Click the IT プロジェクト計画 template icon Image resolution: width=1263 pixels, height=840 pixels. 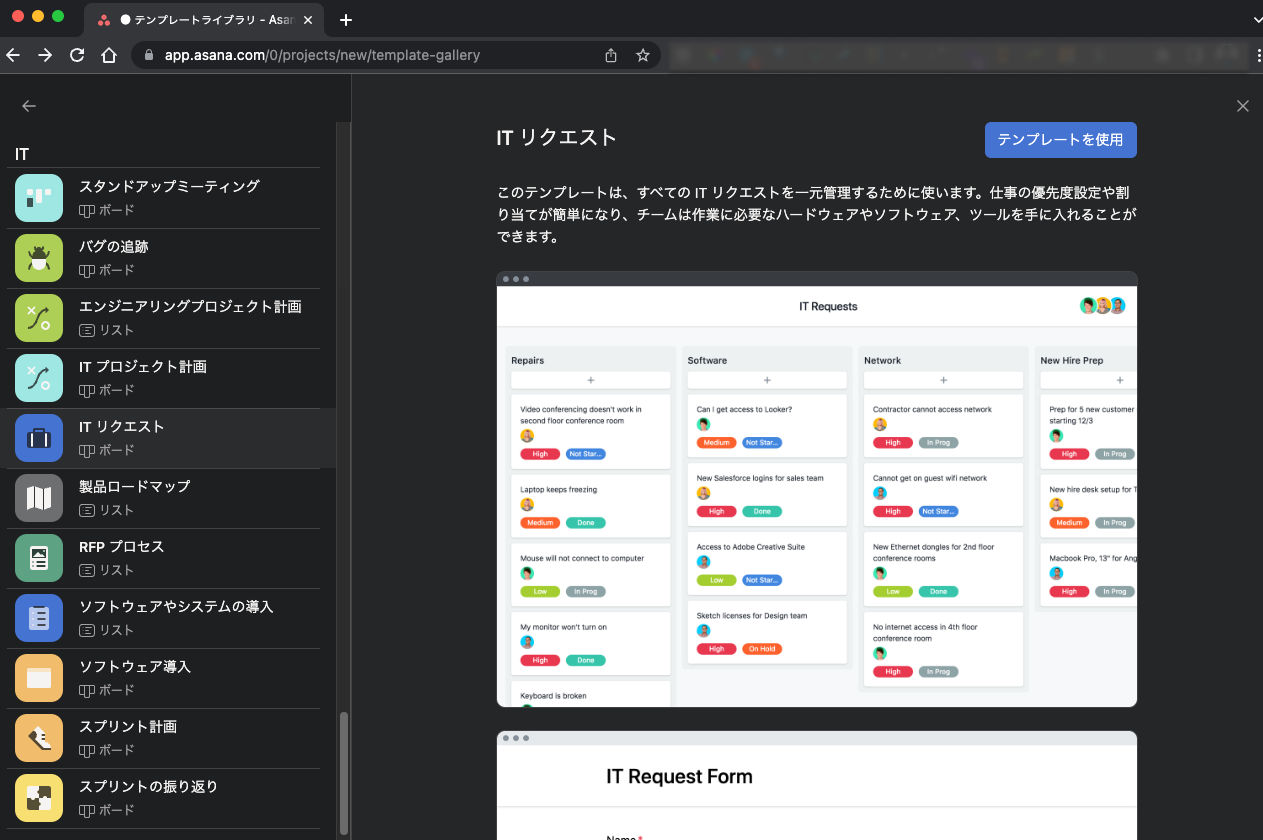pyautogui.click(x=39, y=378)
